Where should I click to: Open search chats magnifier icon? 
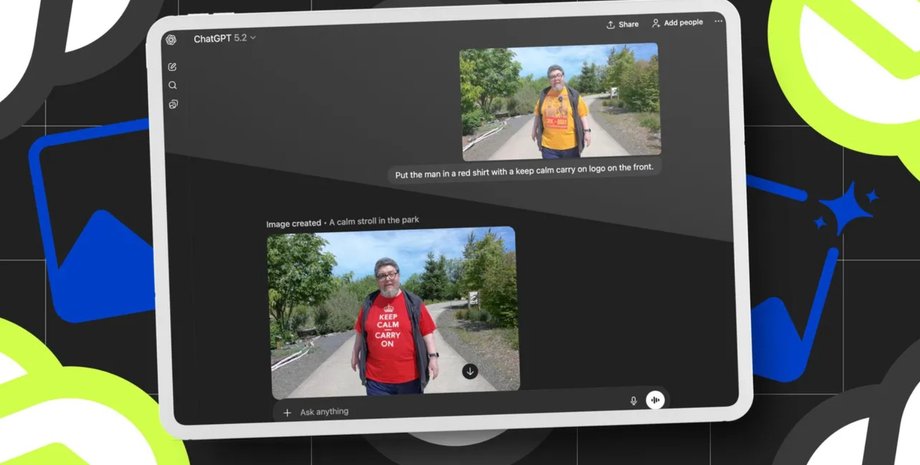coord(173,86)
